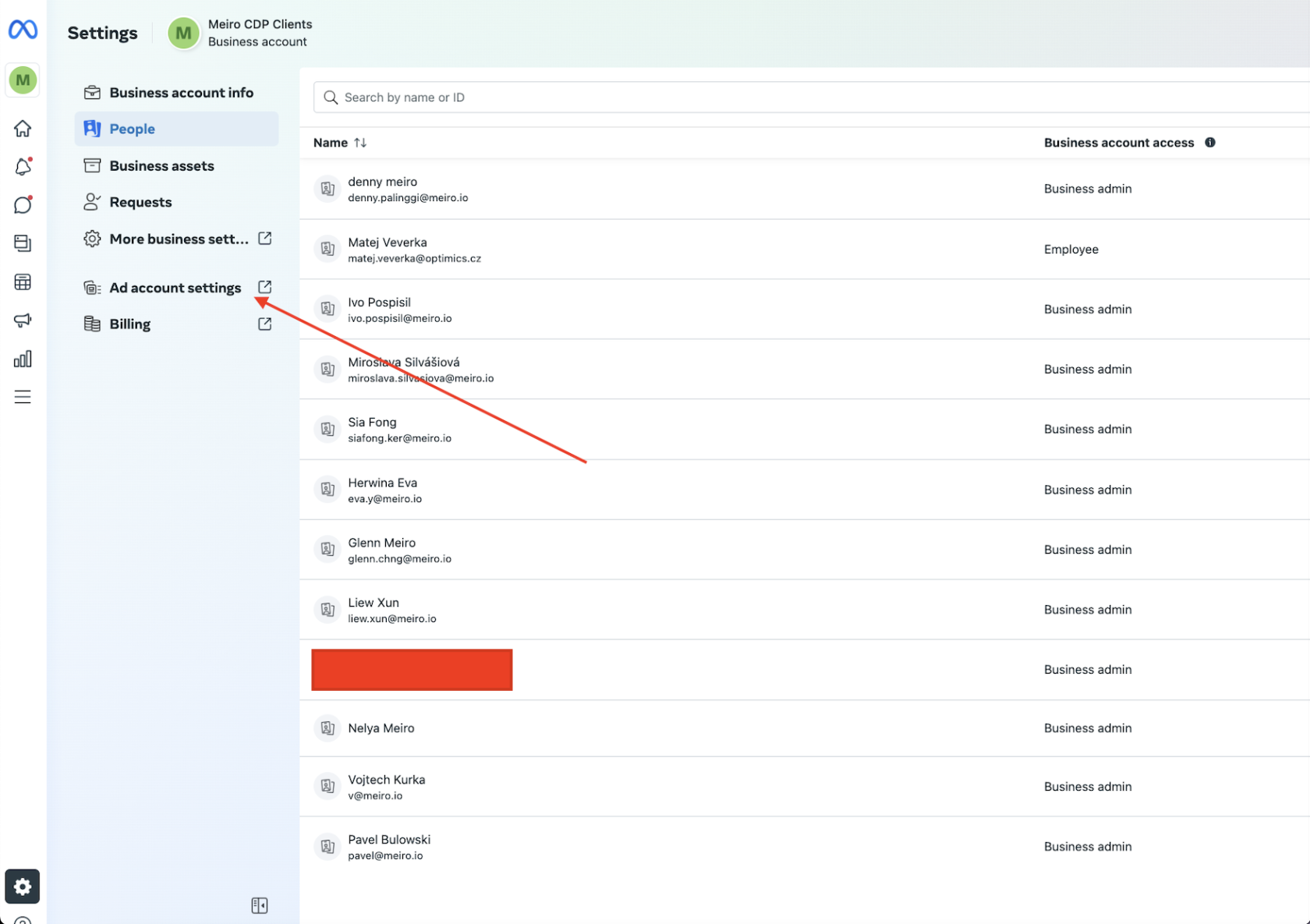Select Sia Fong name
The height and width of the screenshot is (924, 1310).
[x=372, y=423]
